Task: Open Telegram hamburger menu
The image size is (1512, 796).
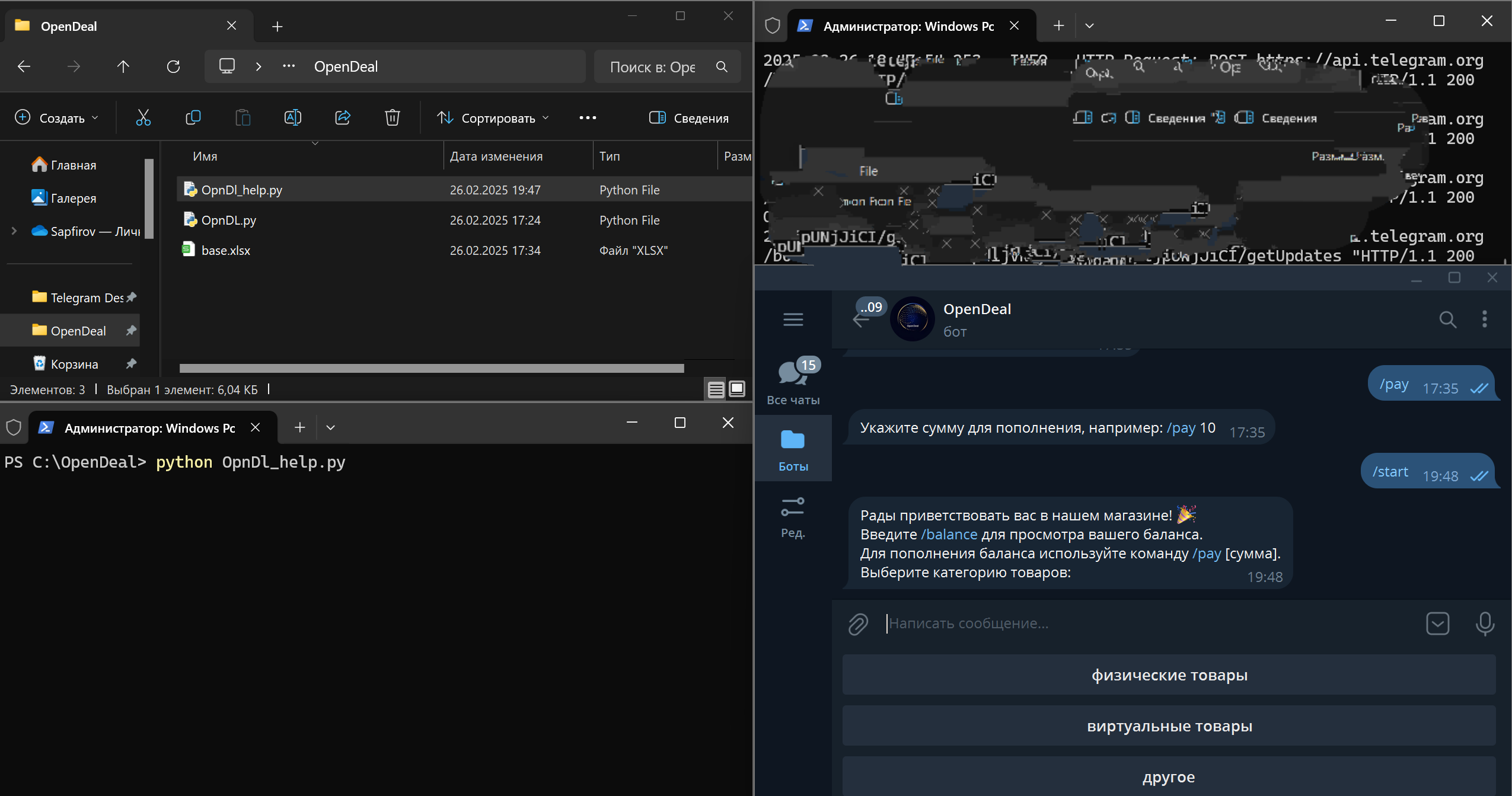Action: pyautogui.click(x=793, y=319)
